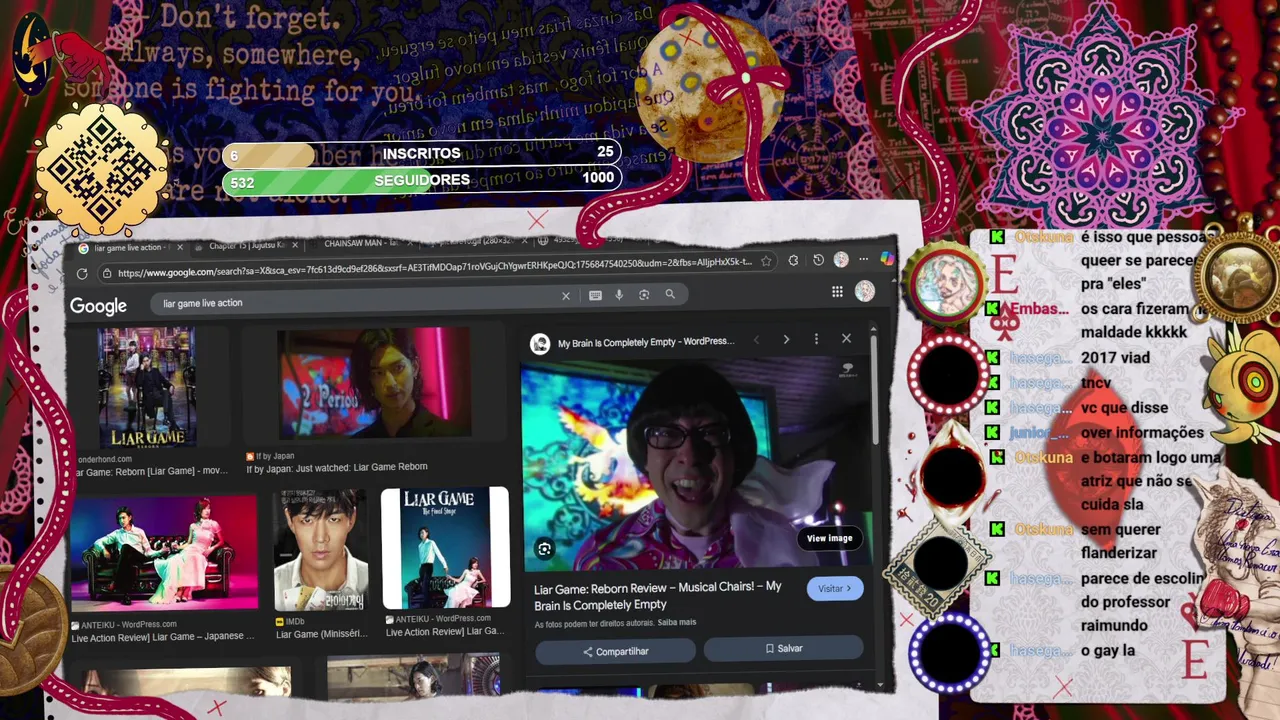Viewport: 1280px width, 720px height.
Task: Click chat message 'tncv'
Action: (x=1096, y=382)
